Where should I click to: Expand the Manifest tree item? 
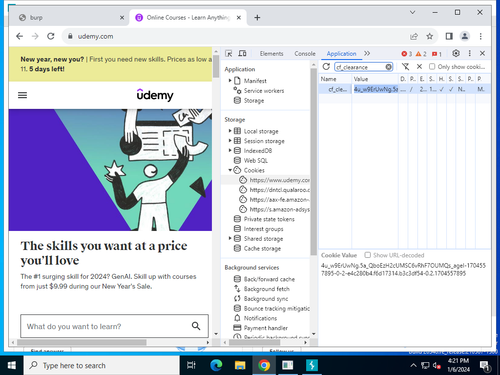pos(230,81)
